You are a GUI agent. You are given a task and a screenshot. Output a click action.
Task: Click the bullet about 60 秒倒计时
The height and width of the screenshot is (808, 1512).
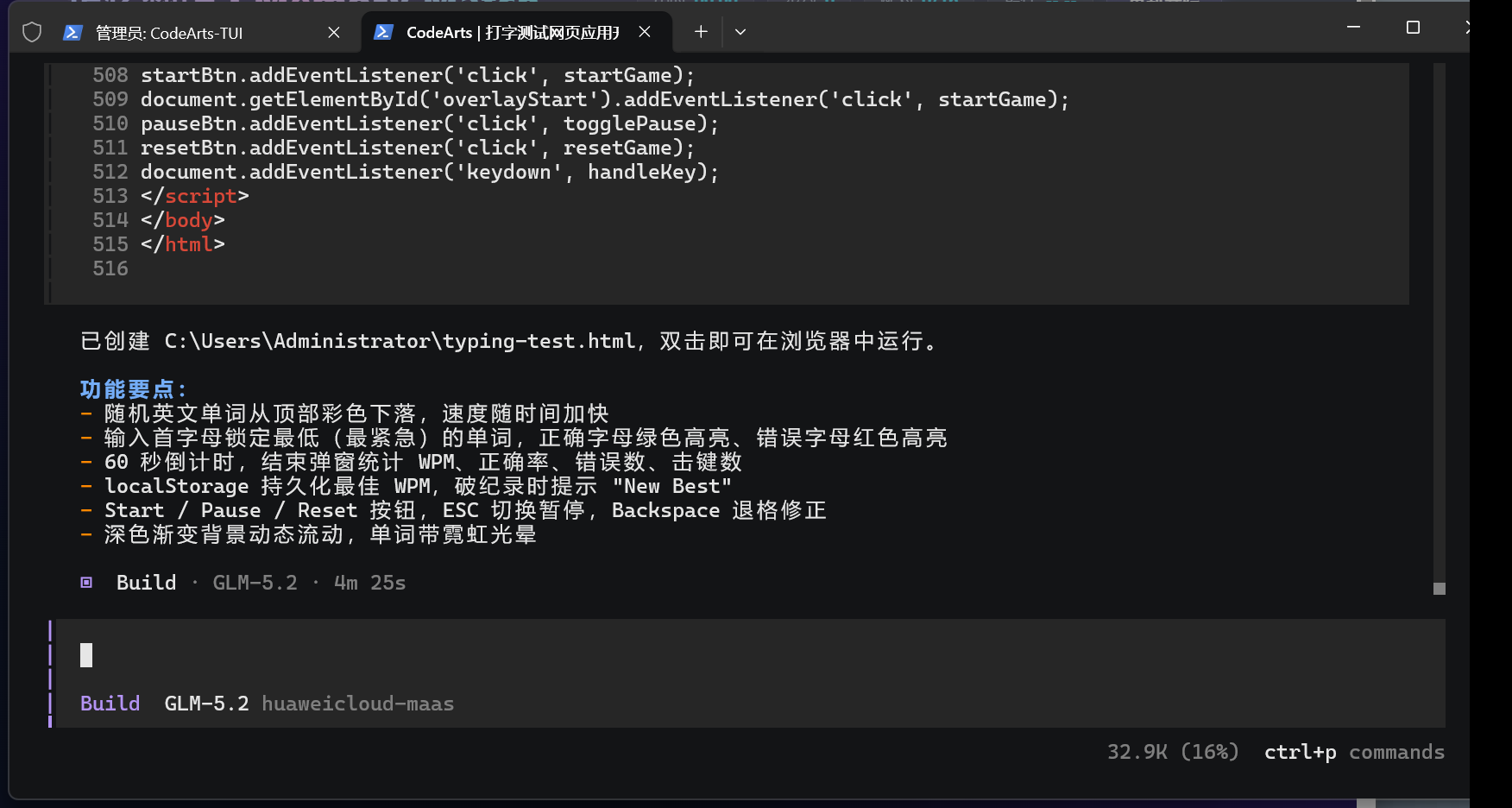(411, 462)
